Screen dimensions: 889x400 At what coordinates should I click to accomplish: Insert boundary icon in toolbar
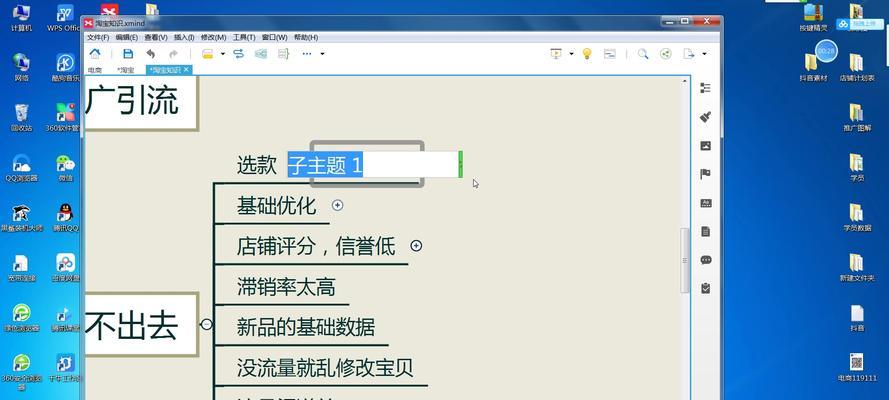pos(261,54)
